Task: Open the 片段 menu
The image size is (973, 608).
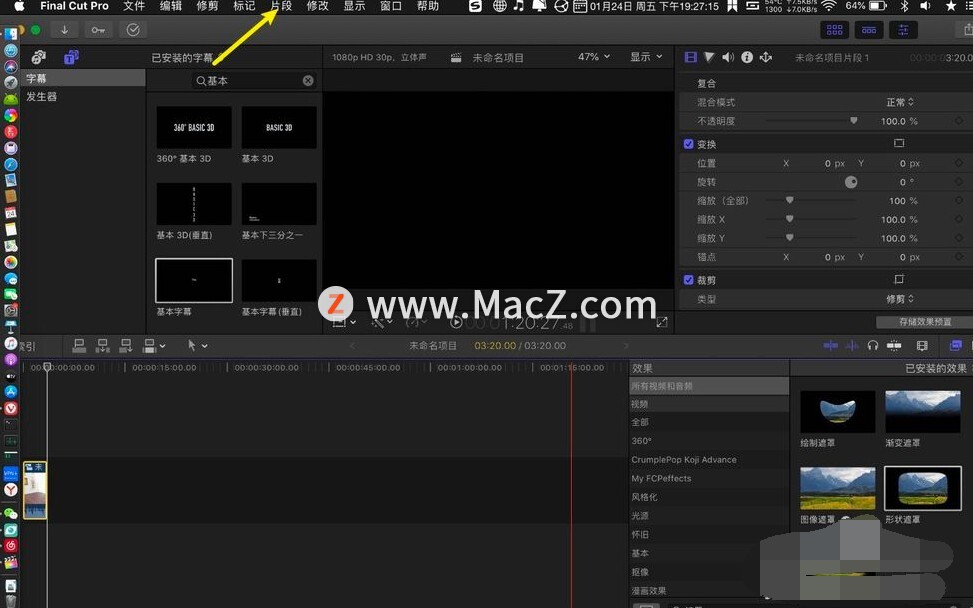Action: point(281,6)
